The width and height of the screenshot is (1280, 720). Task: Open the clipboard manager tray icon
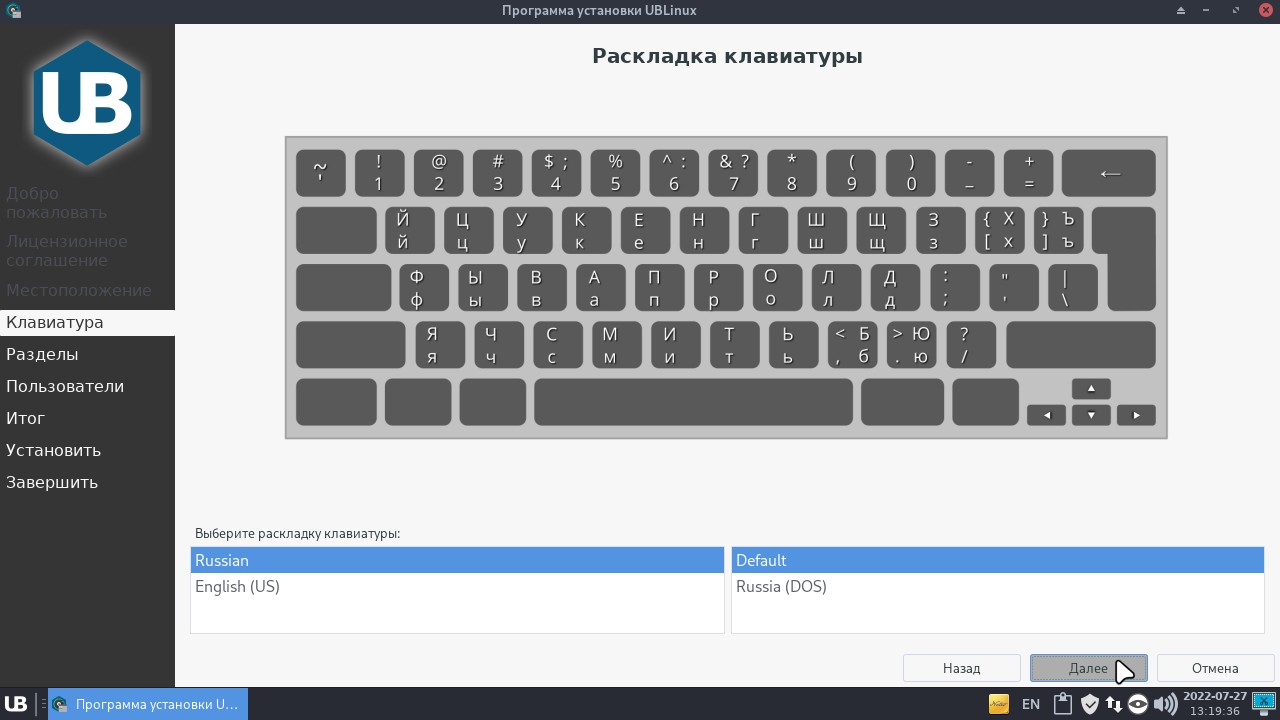click(1062, 704)
